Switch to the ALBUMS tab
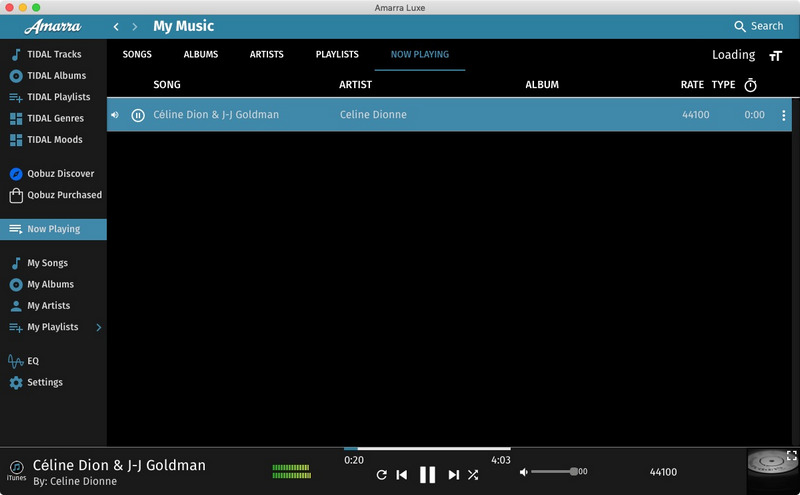Image resolution: width=800 pixels, height=495 pixels. (x=201, y=54)
